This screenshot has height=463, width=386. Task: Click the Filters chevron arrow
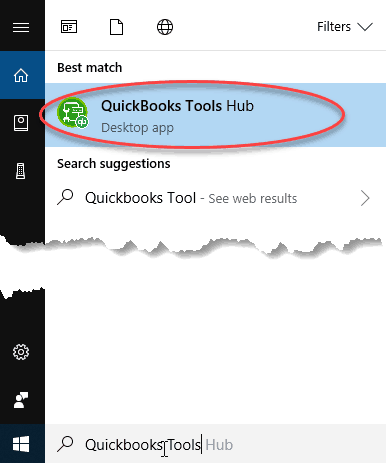[365, 27]
